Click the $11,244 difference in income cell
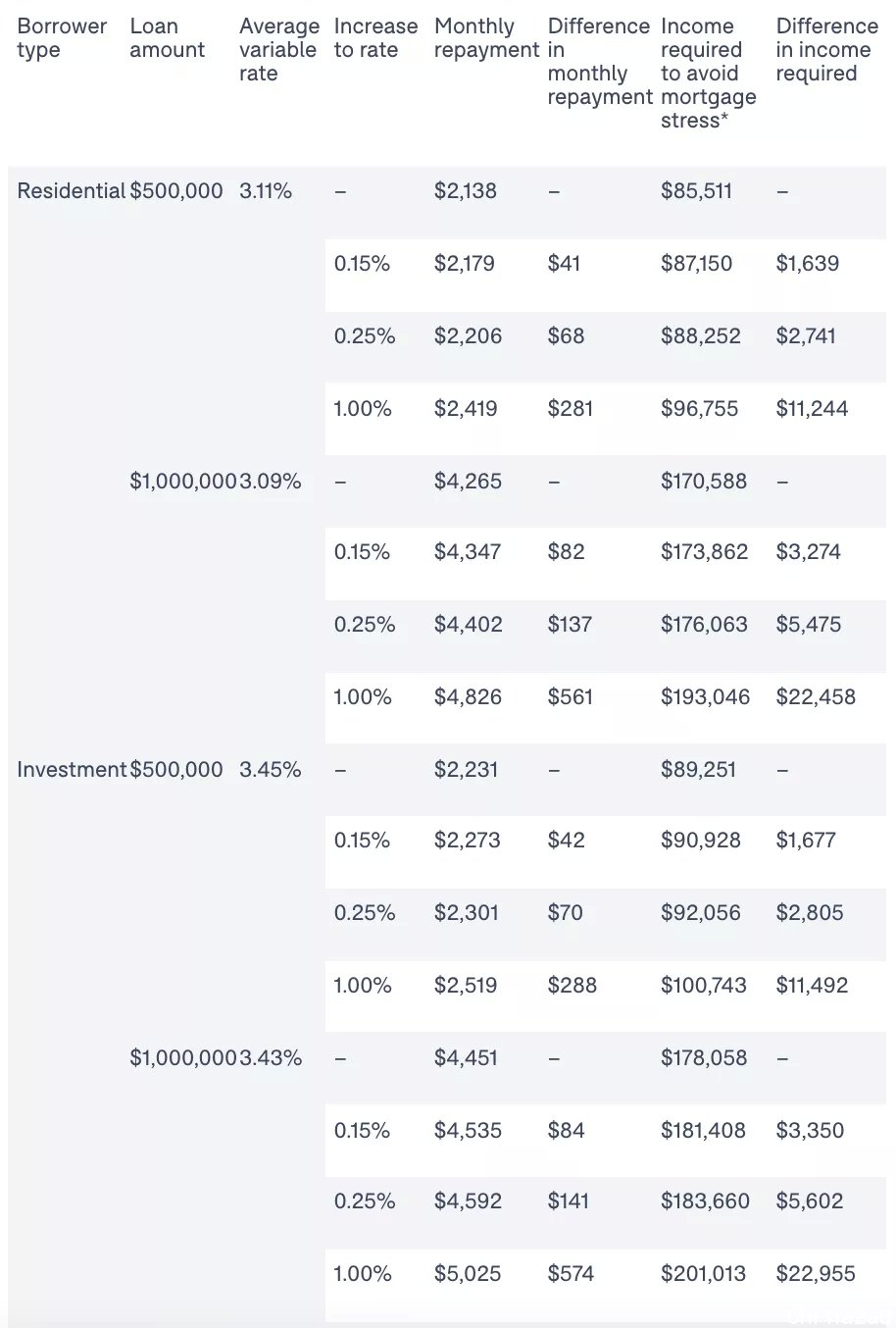Viewport: 896px width, 1328px height. (x=812, y=409)
